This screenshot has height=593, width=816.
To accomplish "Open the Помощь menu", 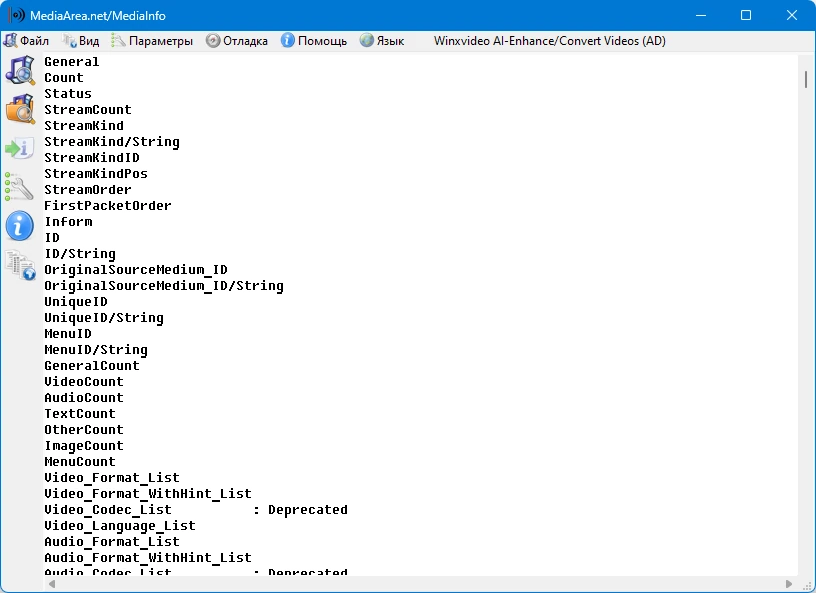I will coord(314,41).
